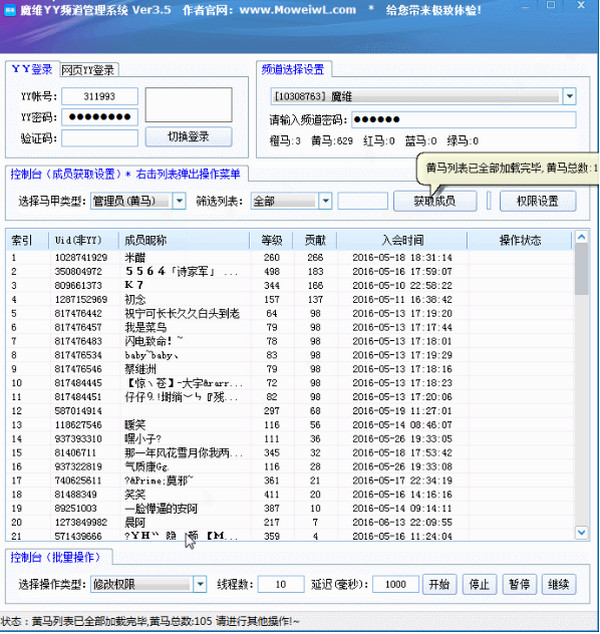Screen dimensions: 600x634
Task: Open the 选择操作类型 dropdown
Action: click(199, 584)
